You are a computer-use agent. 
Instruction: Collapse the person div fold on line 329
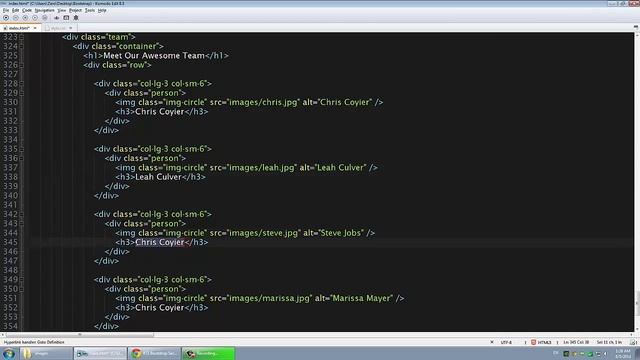tap(22, 93)
